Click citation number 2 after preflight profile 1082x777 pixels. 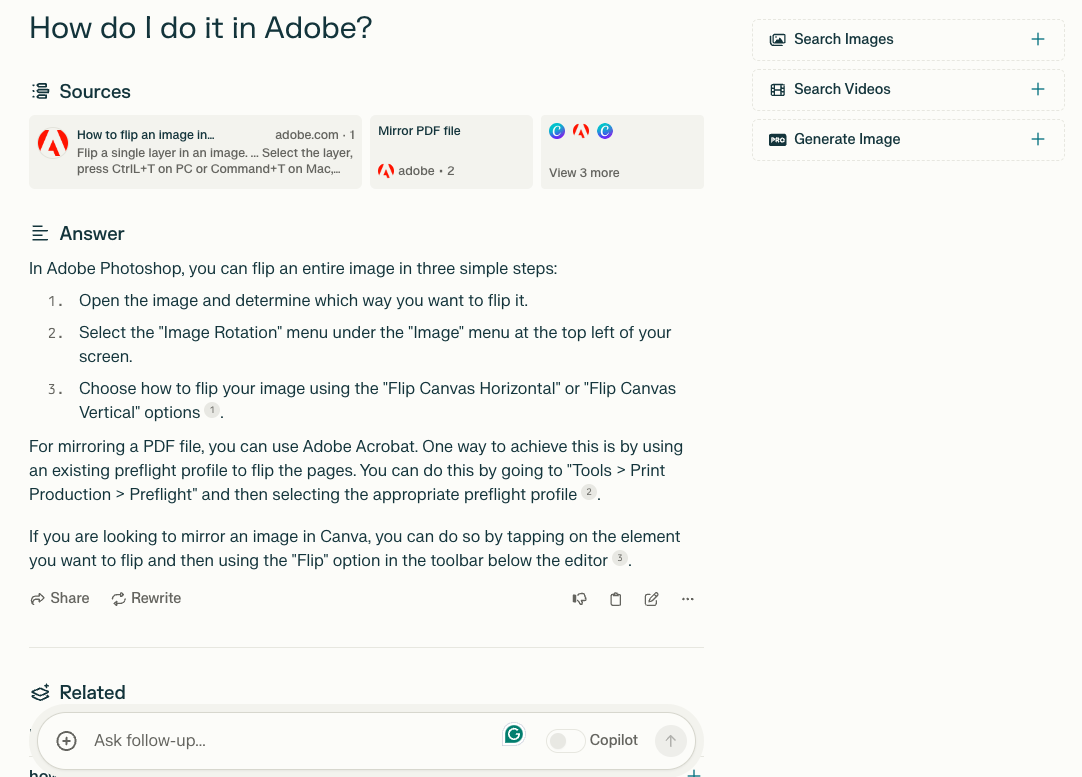tap(589, 492)
